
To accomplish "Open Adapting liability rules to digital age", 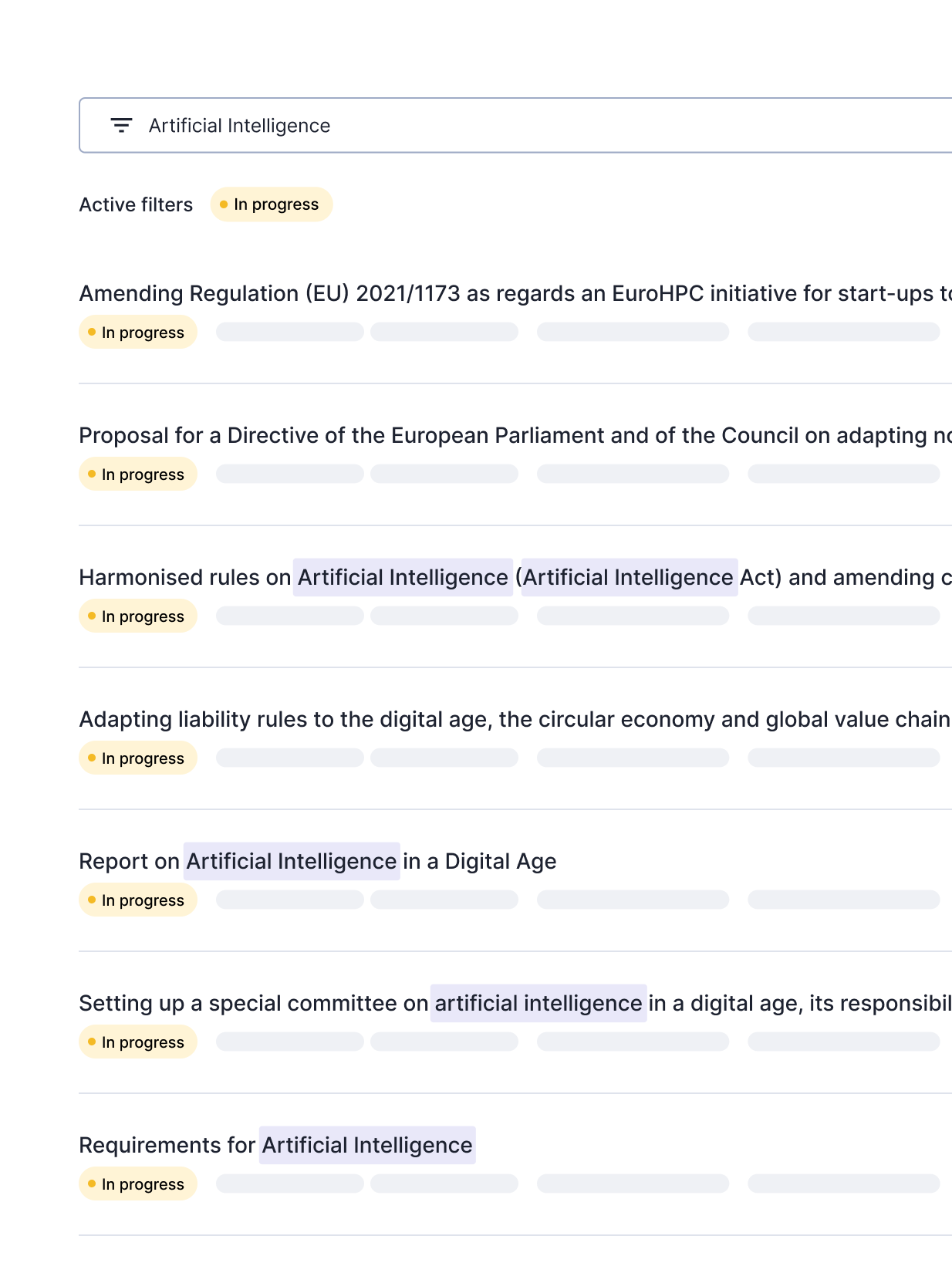I will (x=515, y=719).
